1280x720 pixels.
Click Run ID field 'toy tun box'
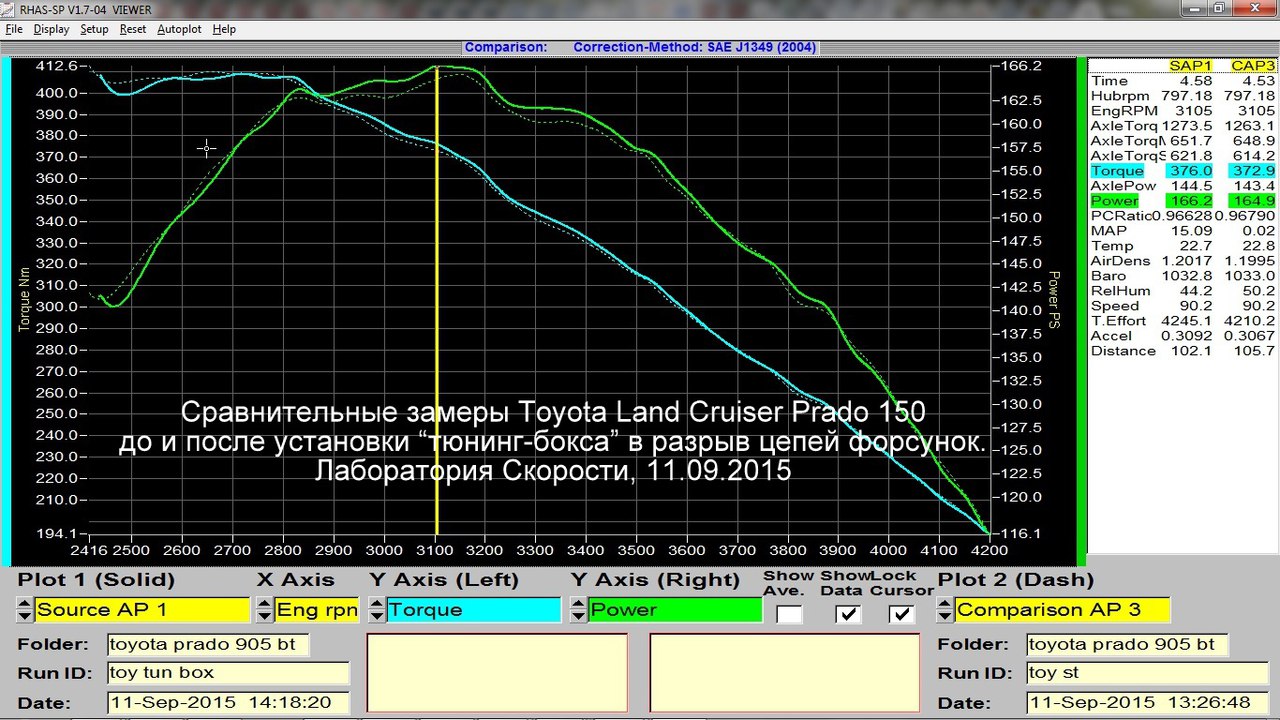(x=228, y=672)
